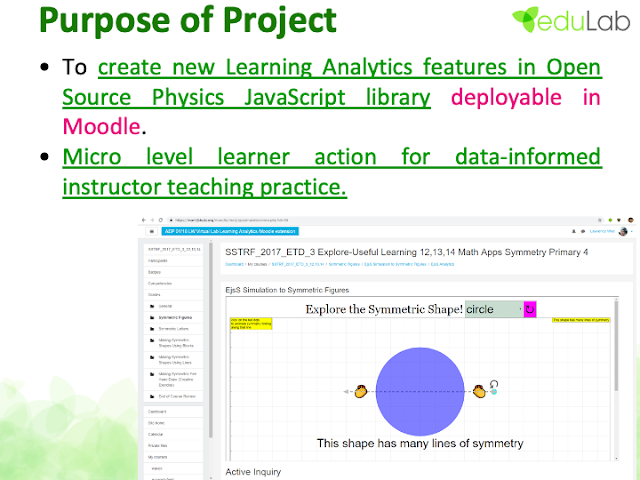Open the Symmetric Letters section

click(173, 329)
